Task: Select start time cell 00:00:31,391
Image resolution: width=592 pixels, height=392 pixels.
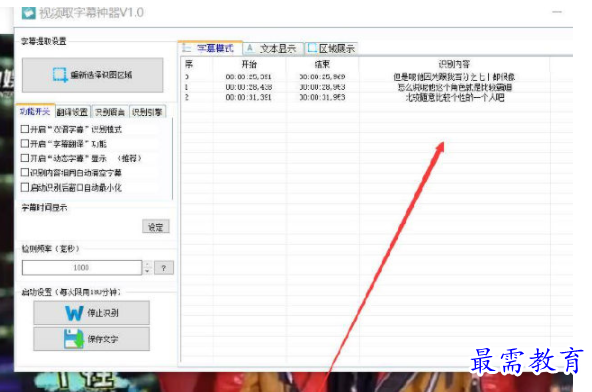Action: pos(248,97)
